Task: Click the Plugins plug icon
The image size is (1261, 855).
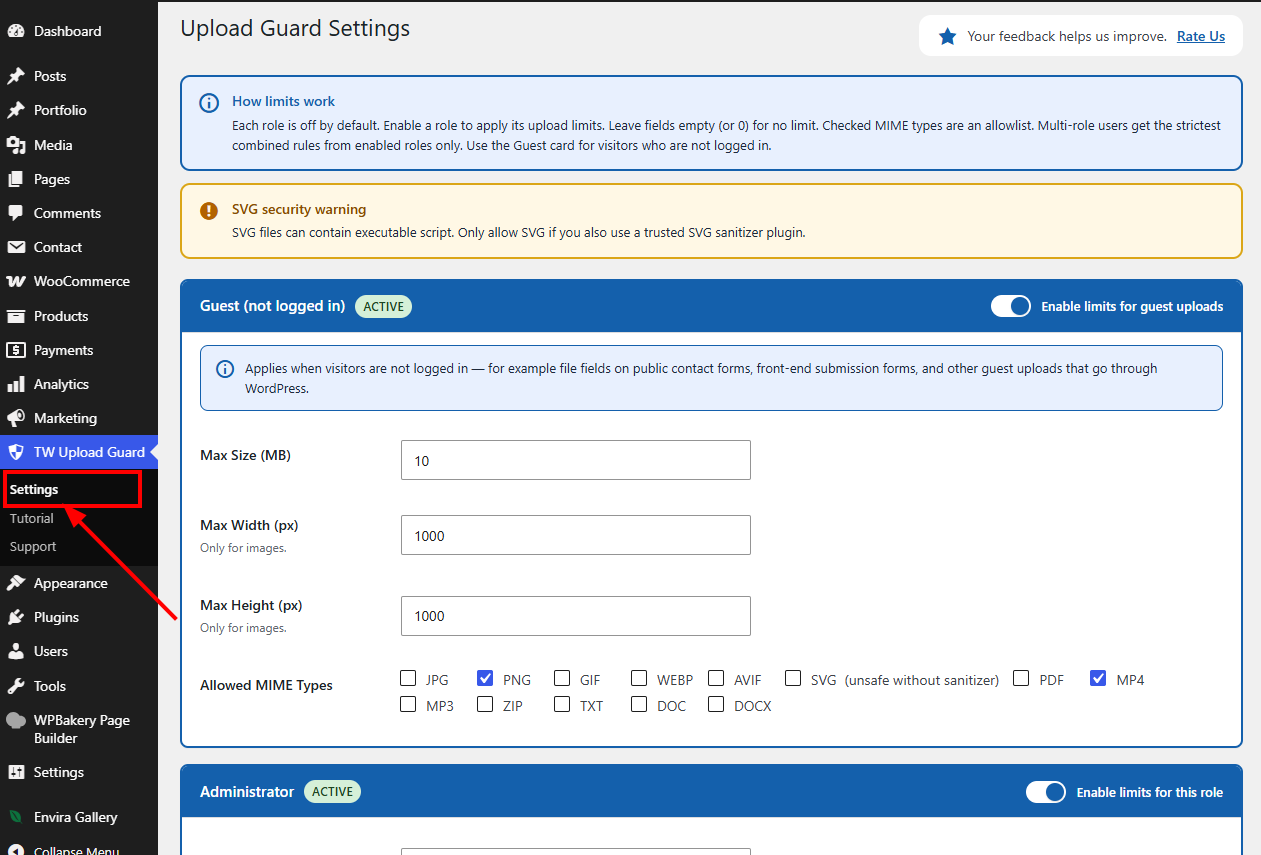Action: click(x=16, y=617)
